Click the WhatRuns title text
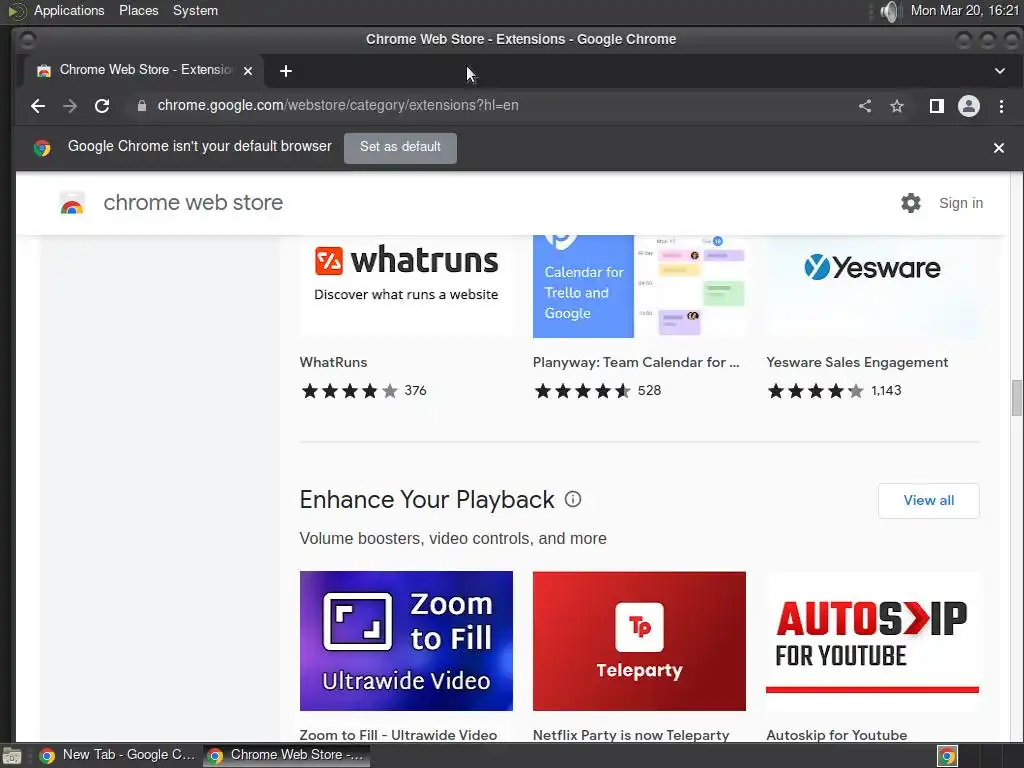Viewport: 1024px width, 768px height. (333, 362)
